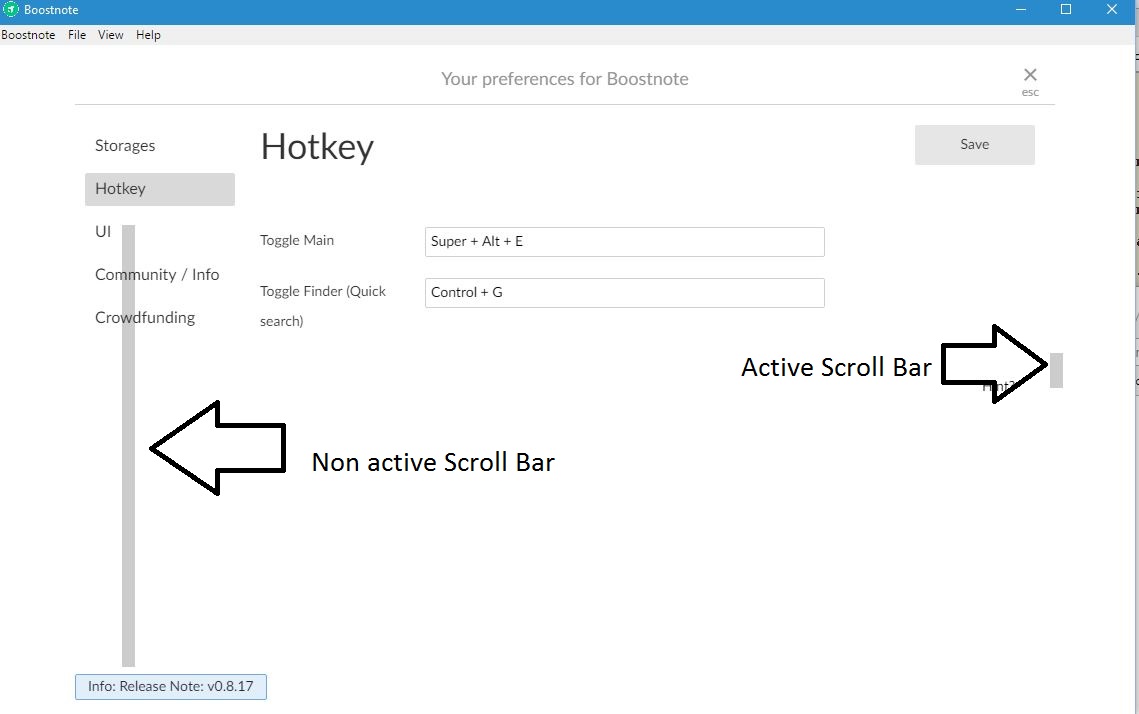This screenshot has width=1139, height=714.
Task: View the Crowdfunding section
Action: pyautogui.click(x=145, y=317)
